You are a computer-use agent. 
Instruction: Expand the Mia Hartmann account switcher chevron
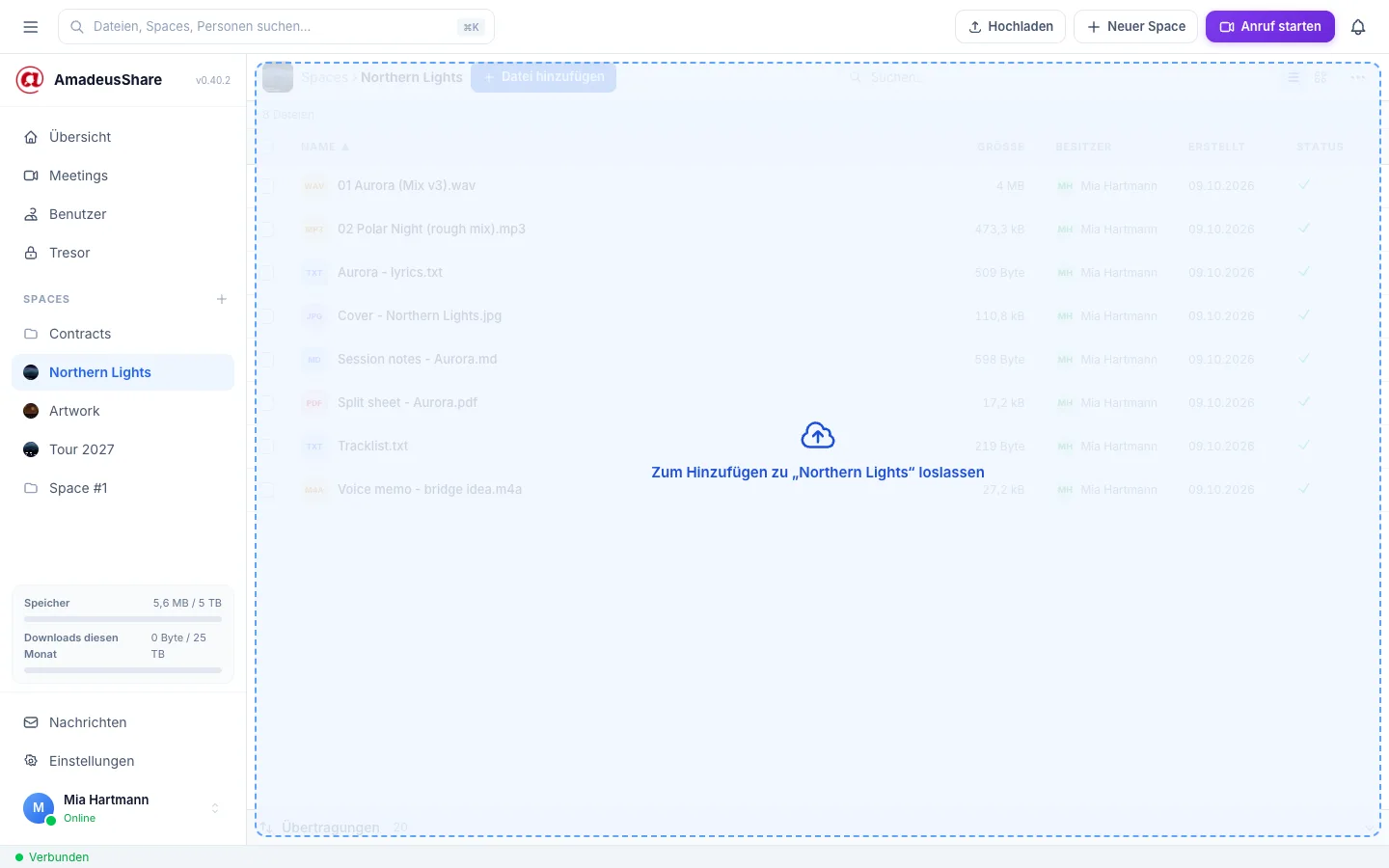click(x=215, y=808)
